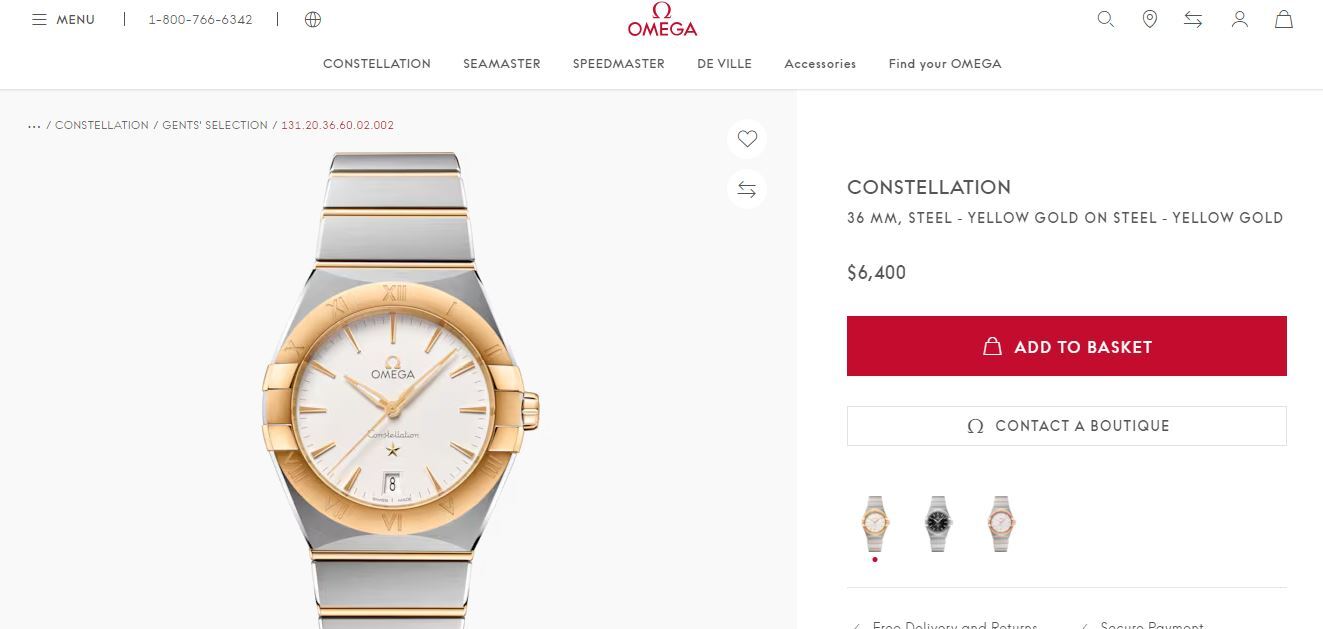
Task: Open the Speedmaster navigation menu
Action: [619, 64]
